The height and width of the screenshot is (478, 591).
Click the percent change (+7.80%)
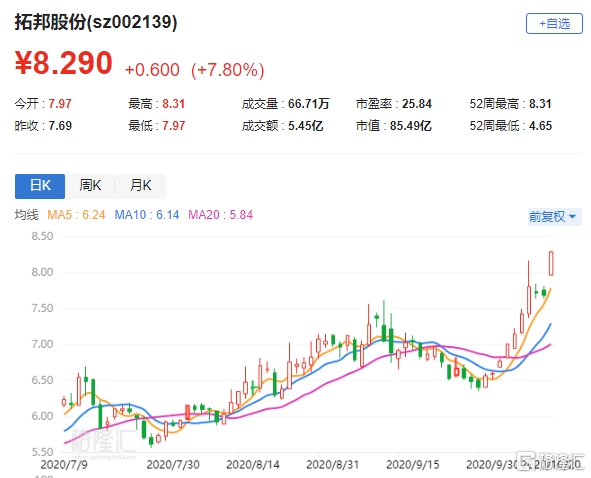pyautogui.click(x=228, y=70)
